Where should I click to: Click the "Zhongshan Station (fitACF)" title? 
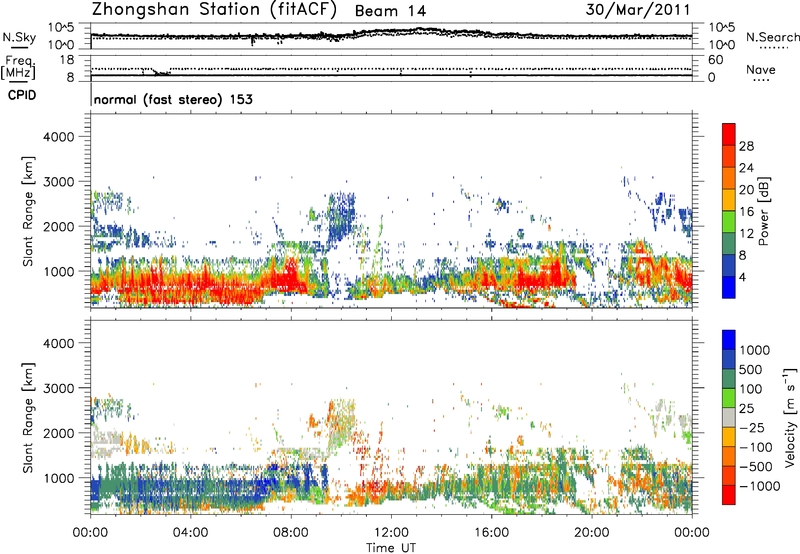(214, 10)
